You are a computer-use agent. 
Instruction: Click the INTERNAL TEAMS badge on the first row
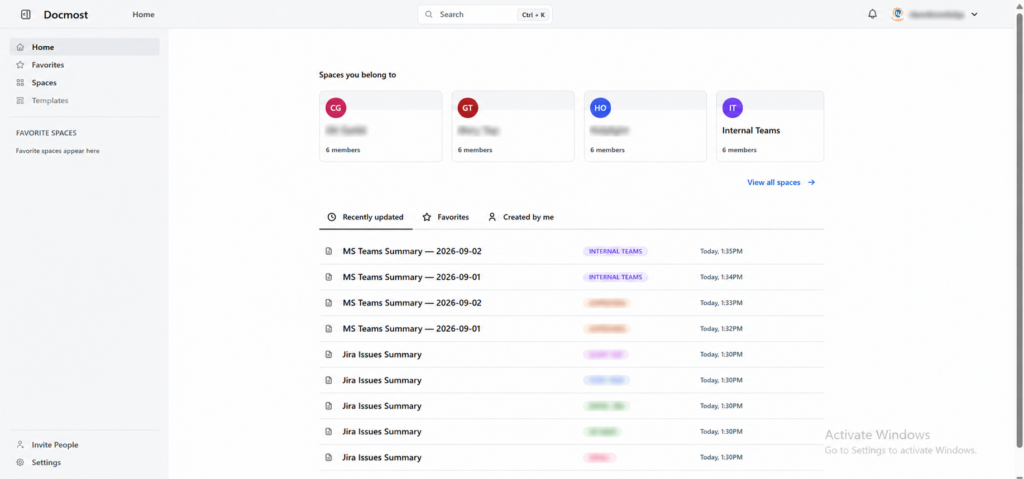click(615, 252)
